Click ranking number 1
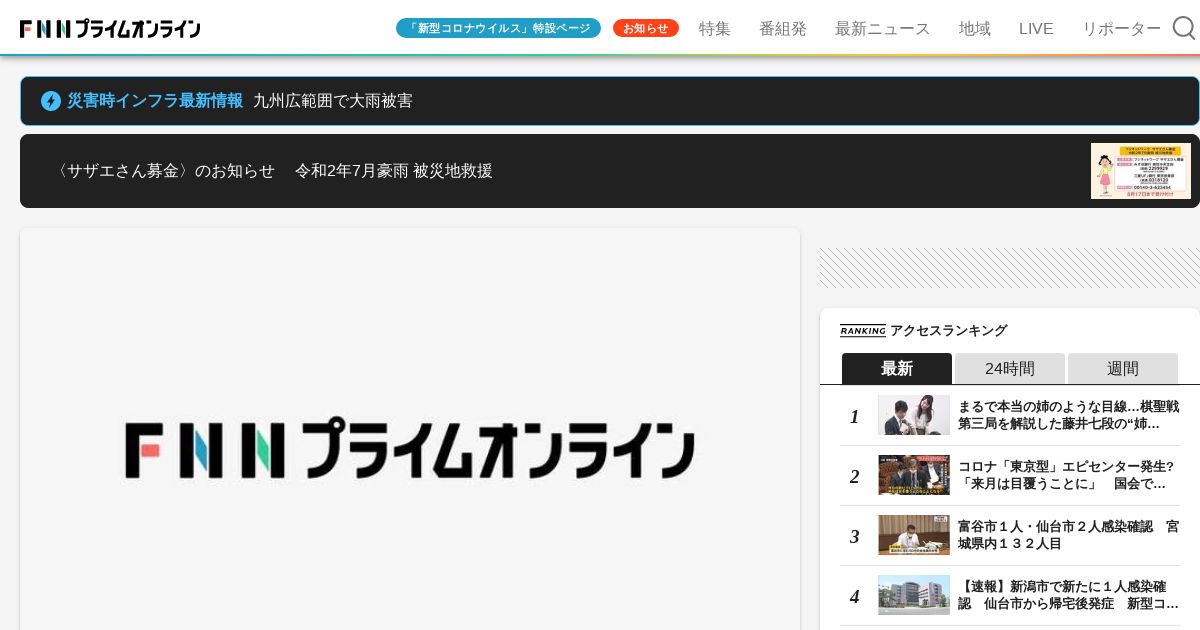Screen dimensions: 1200x630 (x=855, y=416)
